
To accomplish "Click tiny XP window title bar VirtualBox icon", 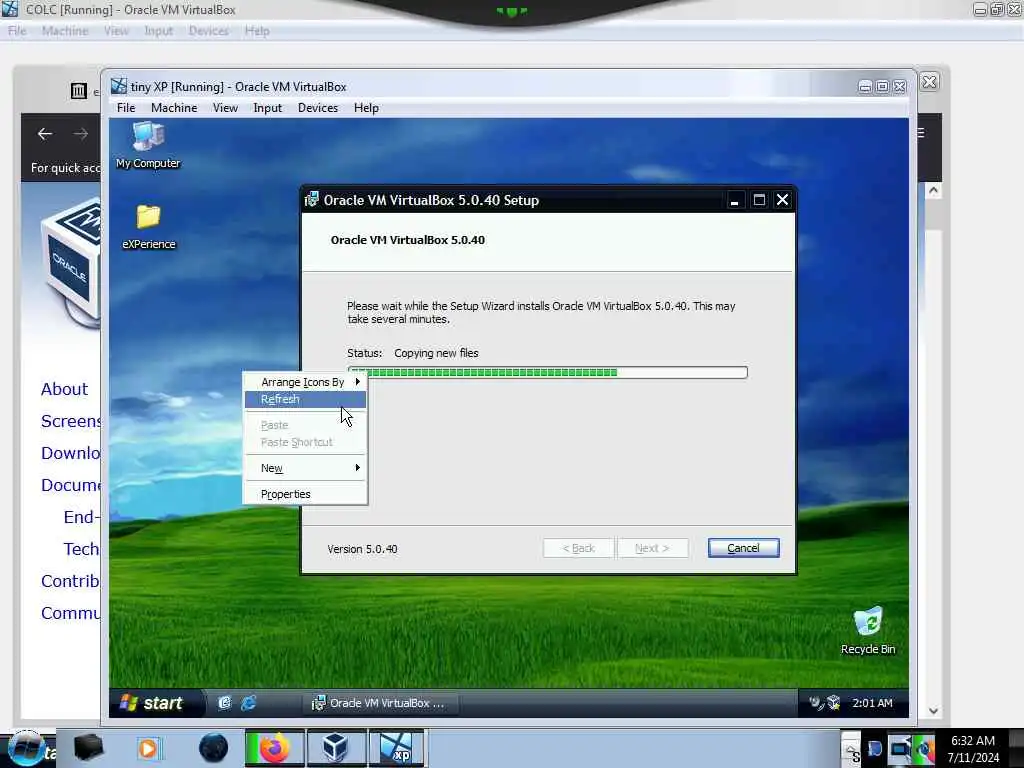I will click(119, 86).
